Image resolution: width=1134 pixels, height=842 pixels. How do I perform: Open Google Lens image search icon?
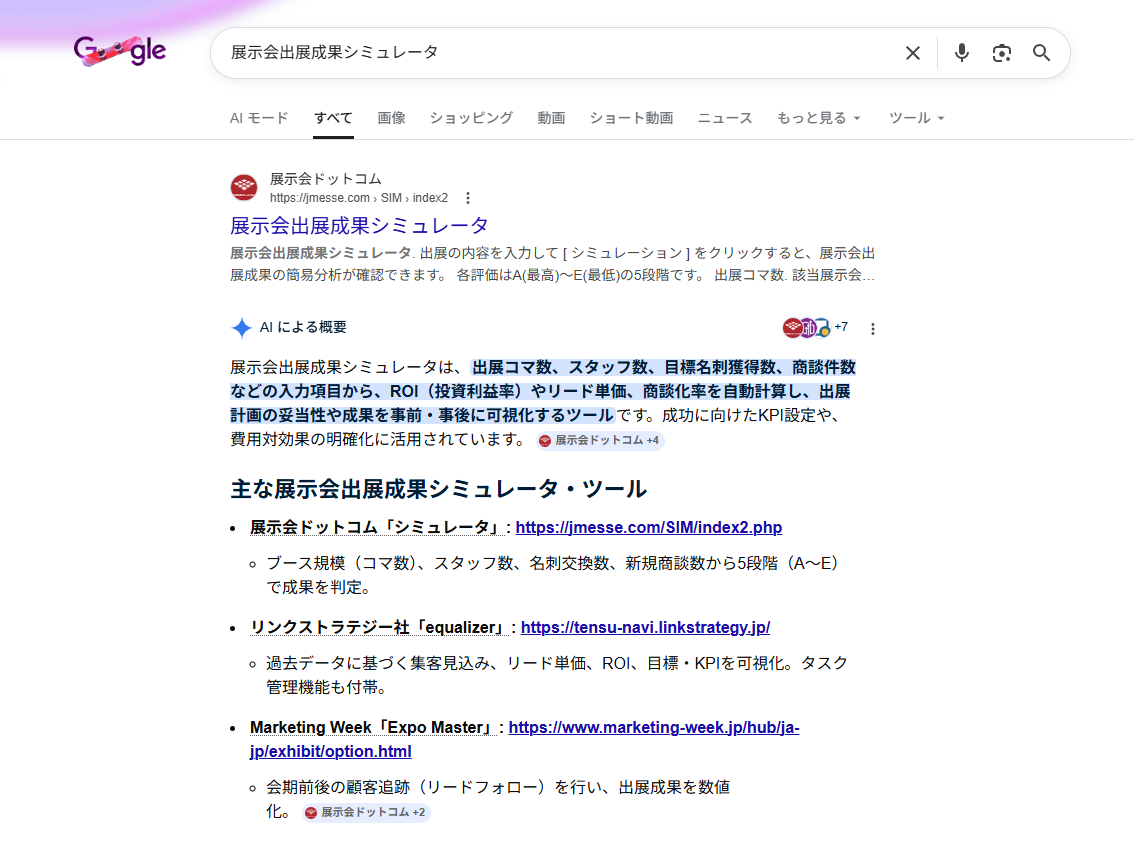(x=1002, y=53)
